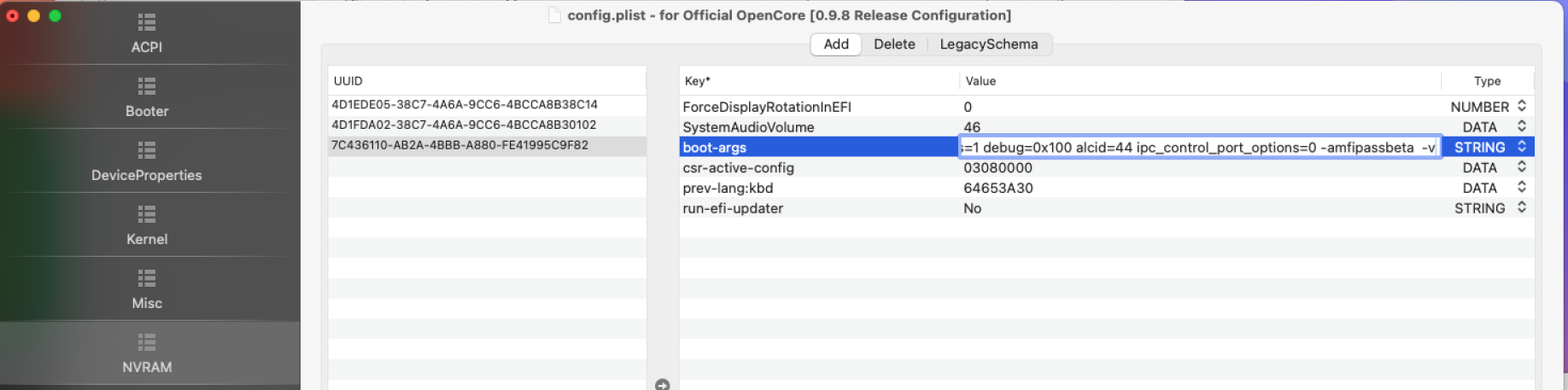Select UUID 4D1EDE05-38C7-4A6A-9CC6-4BCCA8B38C14
Viewport: 1568px width, 390px height.
[465, 105]
